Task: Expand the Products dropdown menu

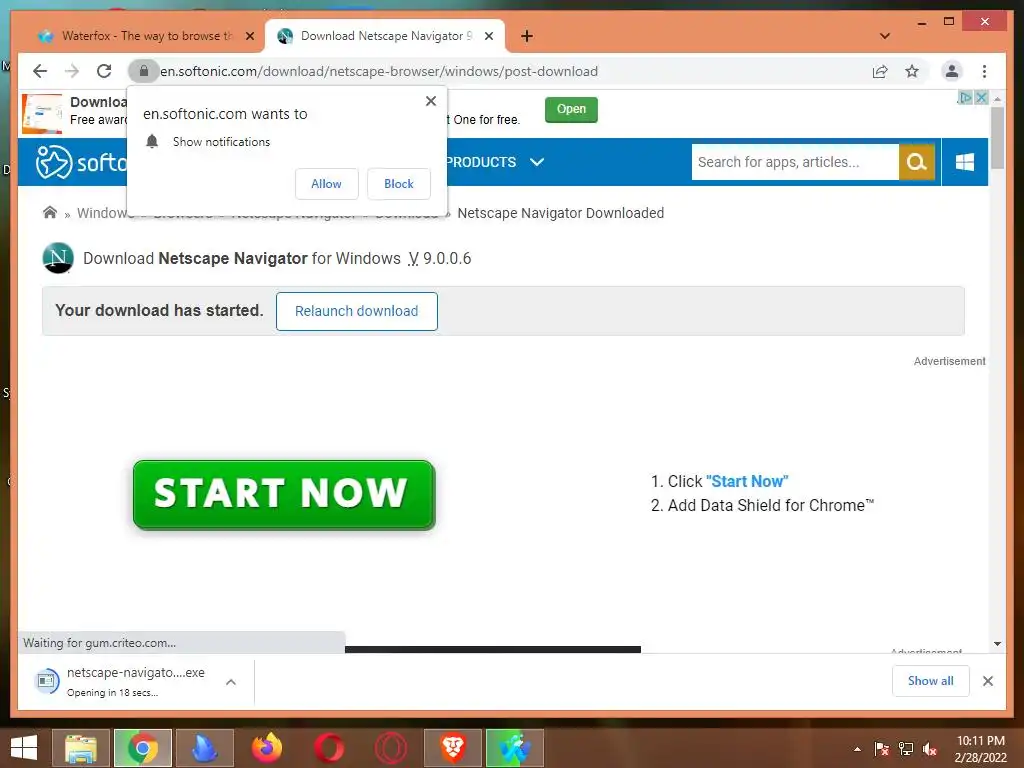Action: click(x=494, y=162)
